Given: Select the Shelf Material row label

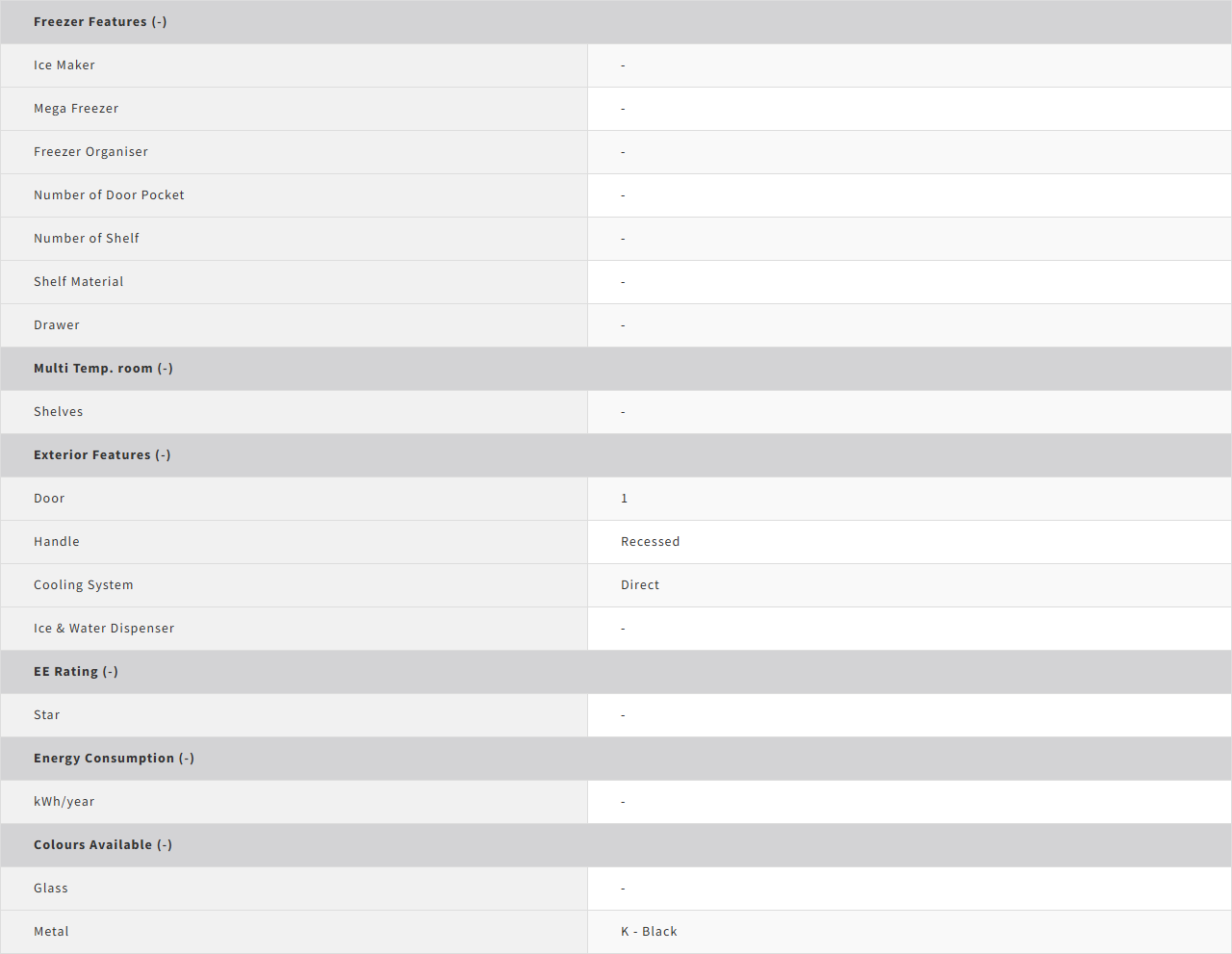Looking at the screenshot, I should pyautogui.click(x=79, y=282).
